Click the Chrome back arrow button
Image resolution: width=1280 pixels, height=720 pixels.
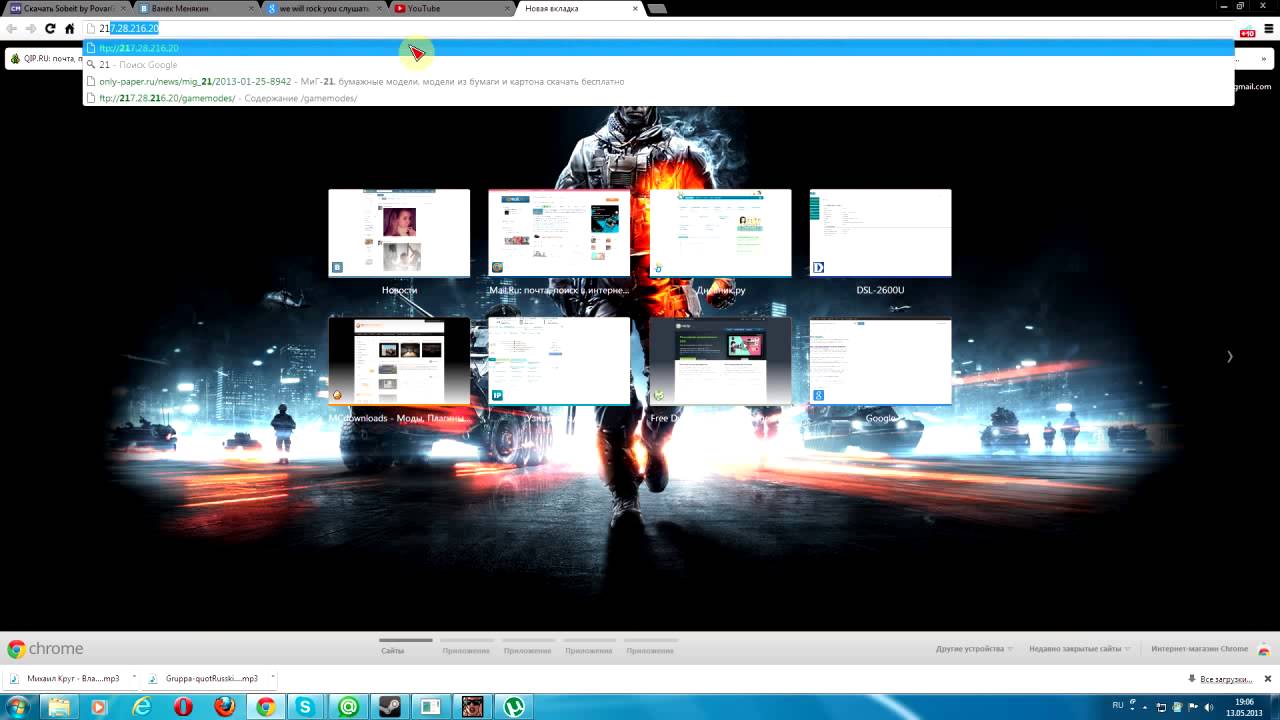[x=11, y=29]
